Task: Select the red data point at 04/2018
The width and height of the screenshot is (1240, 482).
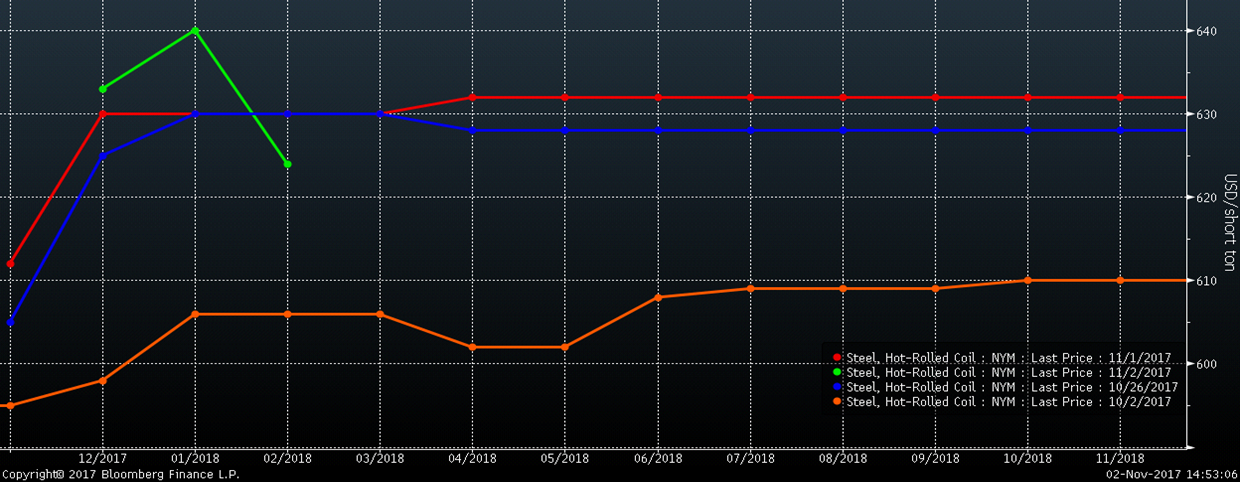Action: [x=473, y=97]
